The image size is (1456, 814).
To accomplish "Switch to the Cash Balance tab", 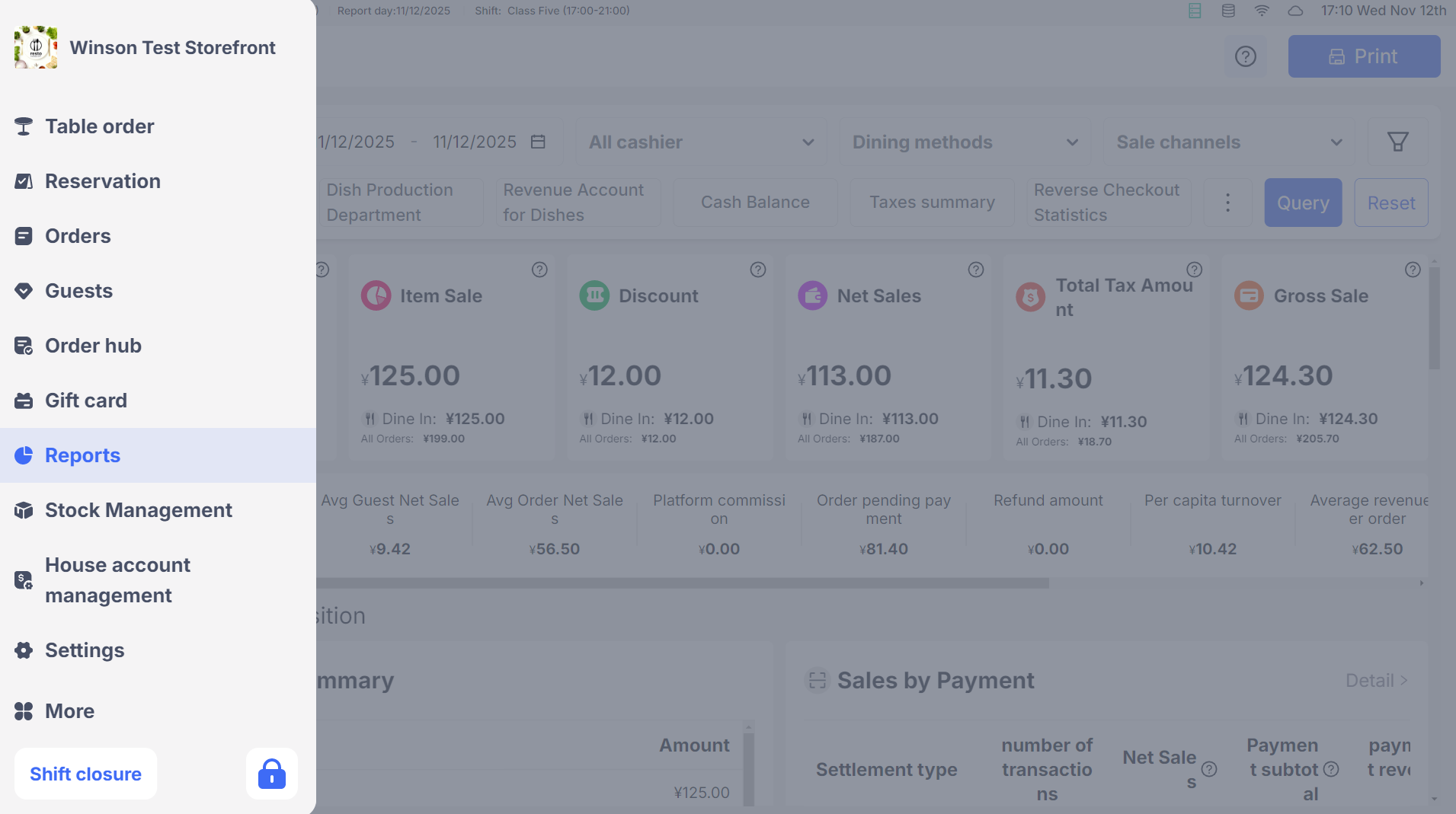I will point(755,203).
